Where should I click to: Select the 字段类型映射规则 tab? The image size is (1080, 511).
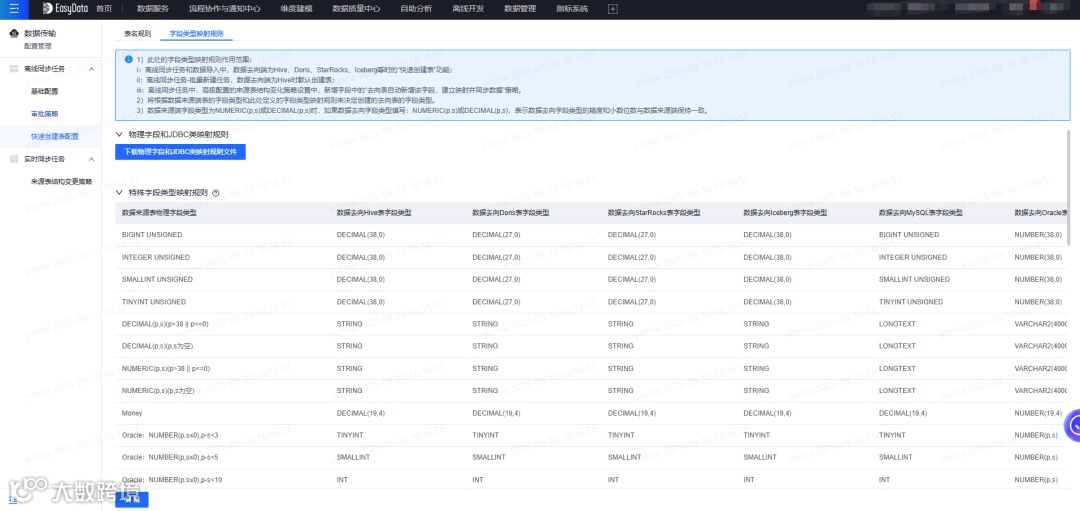(x=196, y=33)
